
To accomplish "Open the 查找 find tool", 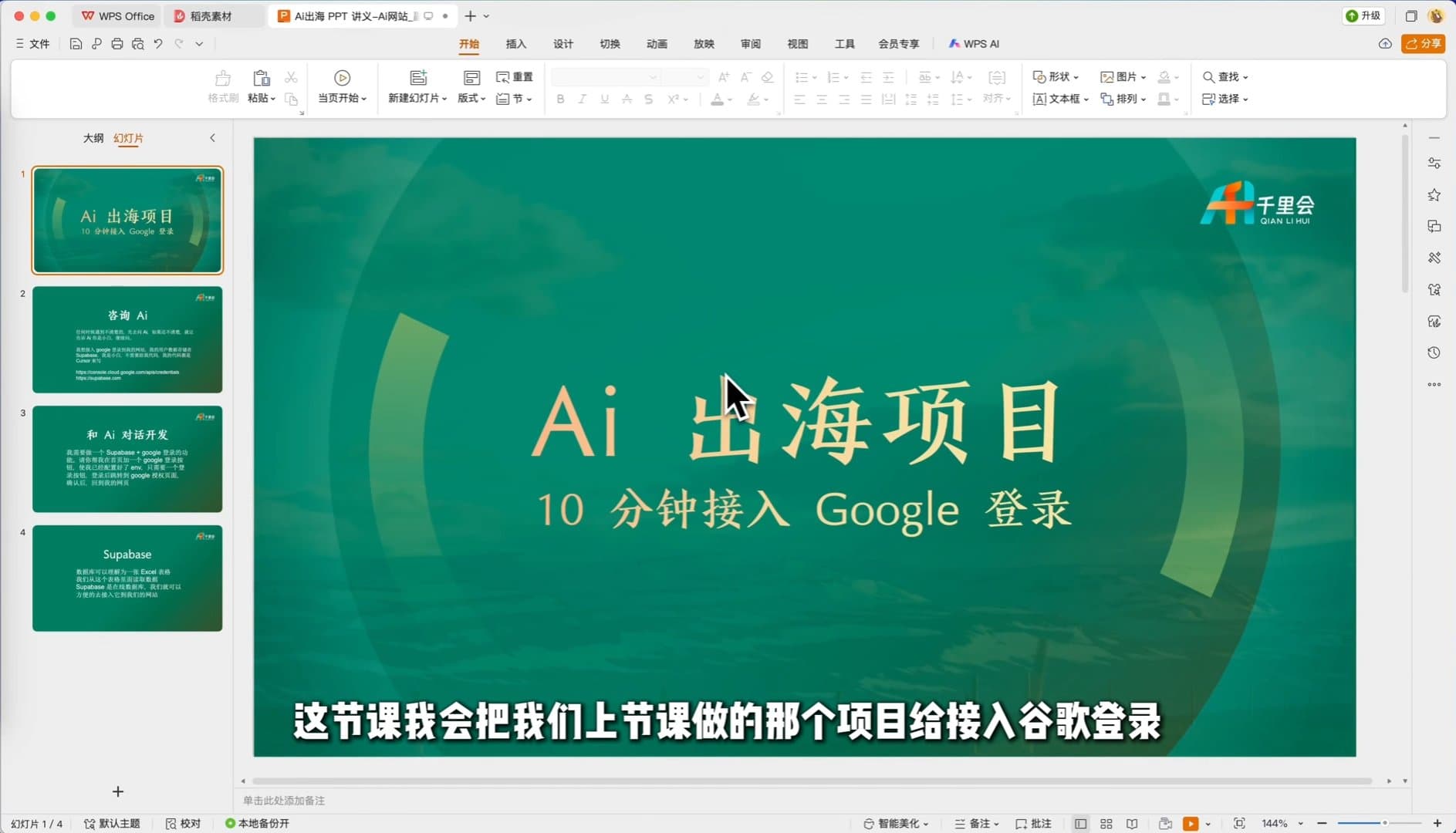I will point(1225,76).
